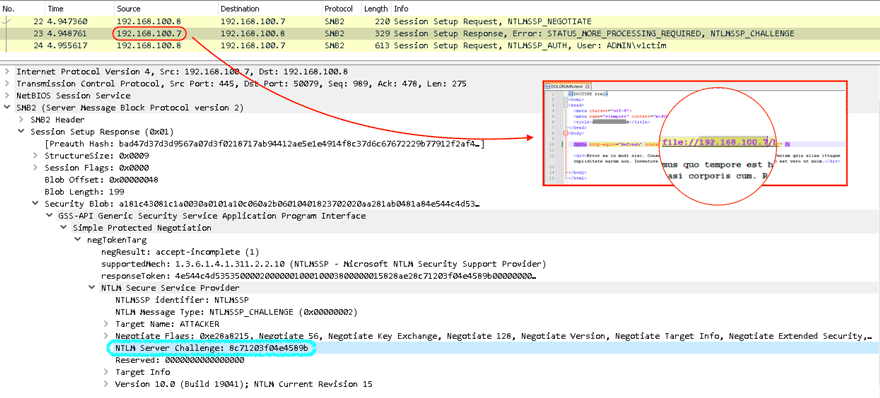Collapse the negTokenTarg node
The height and width of the screenshot is (398, 880).
coord(77,240)
